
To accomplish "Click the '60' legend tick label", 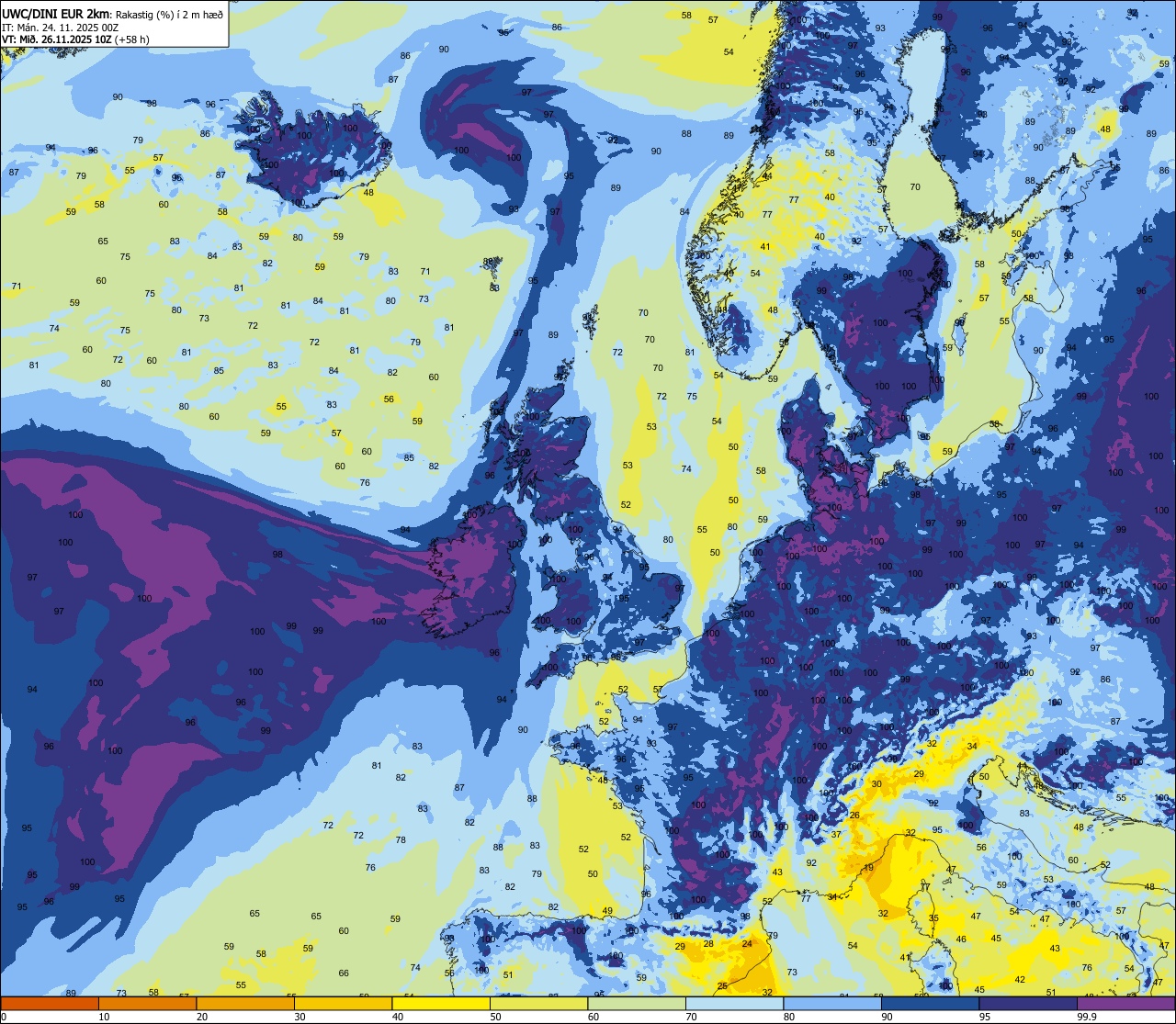I will 594,1017.
